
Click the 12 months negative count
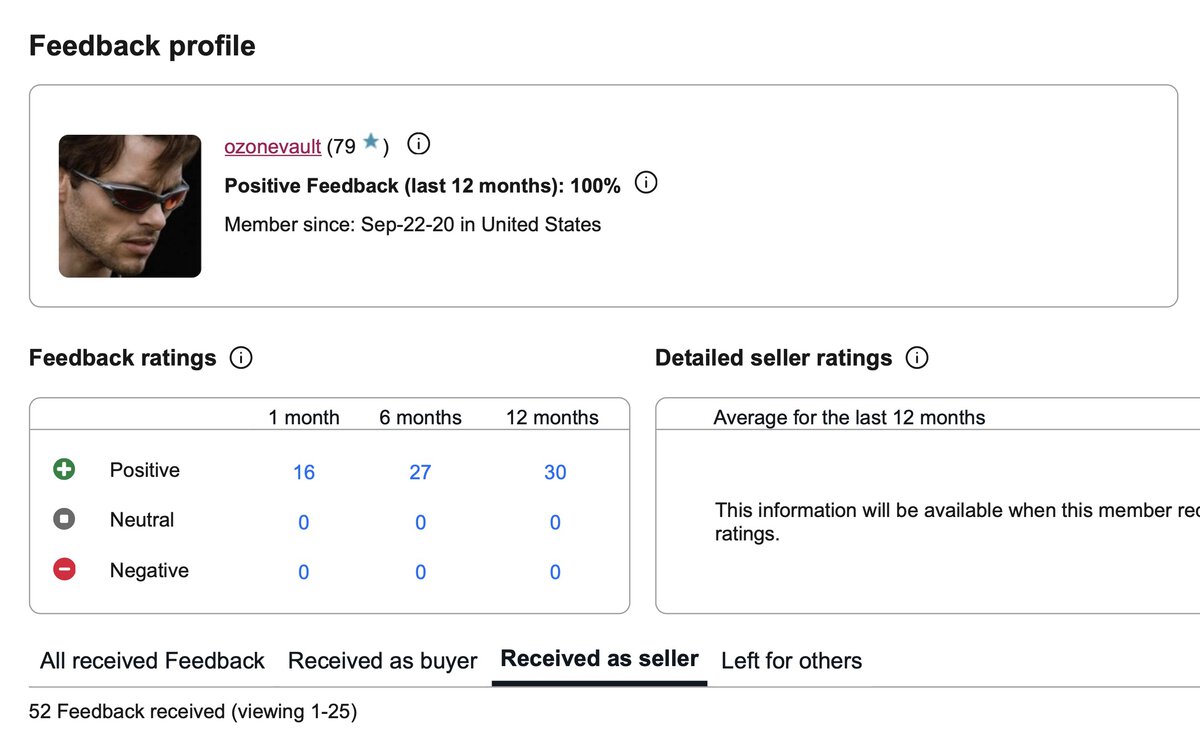555,572
